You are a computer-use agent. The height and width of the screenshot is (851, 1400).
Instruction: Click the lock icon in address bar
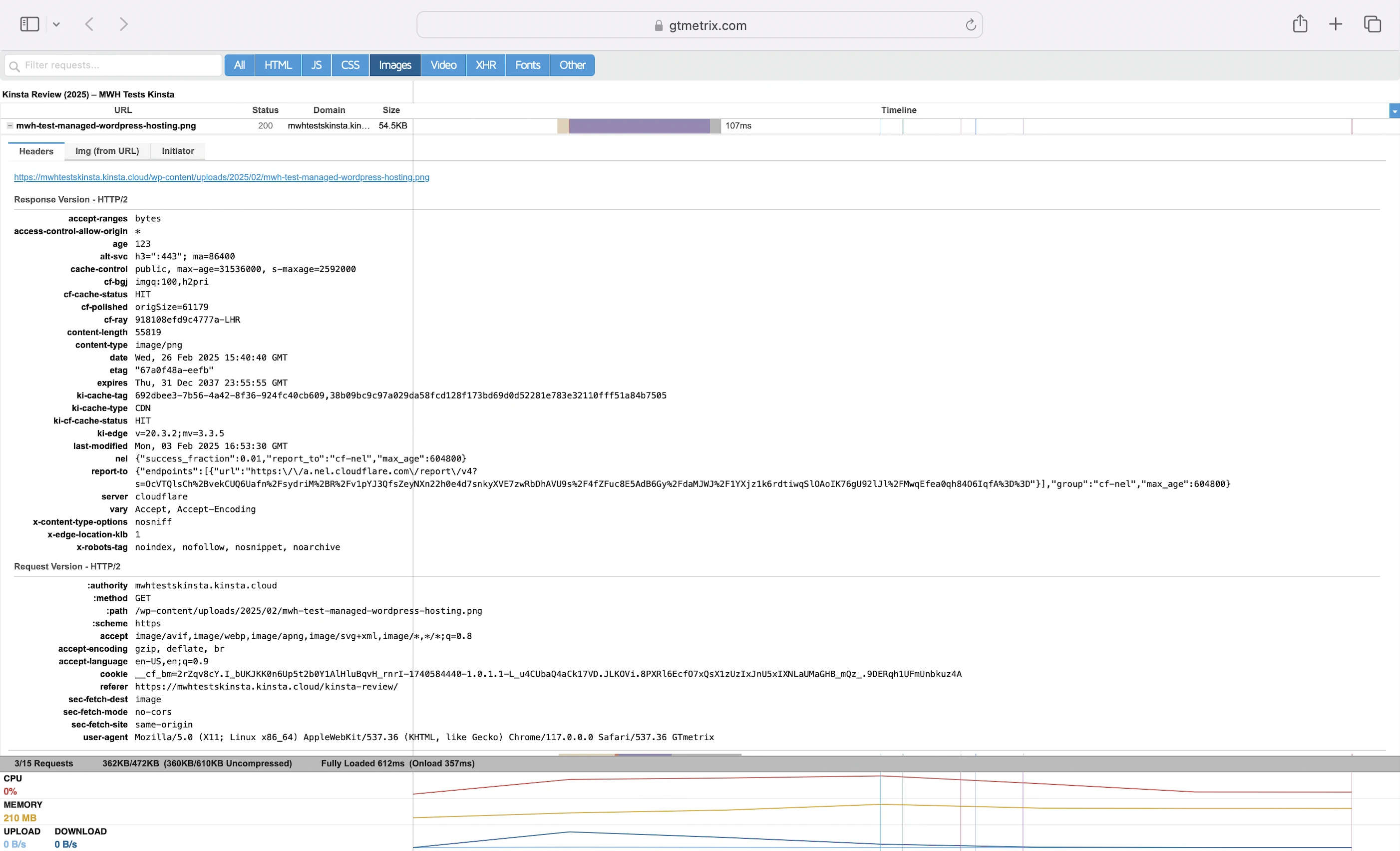[659, 25]
